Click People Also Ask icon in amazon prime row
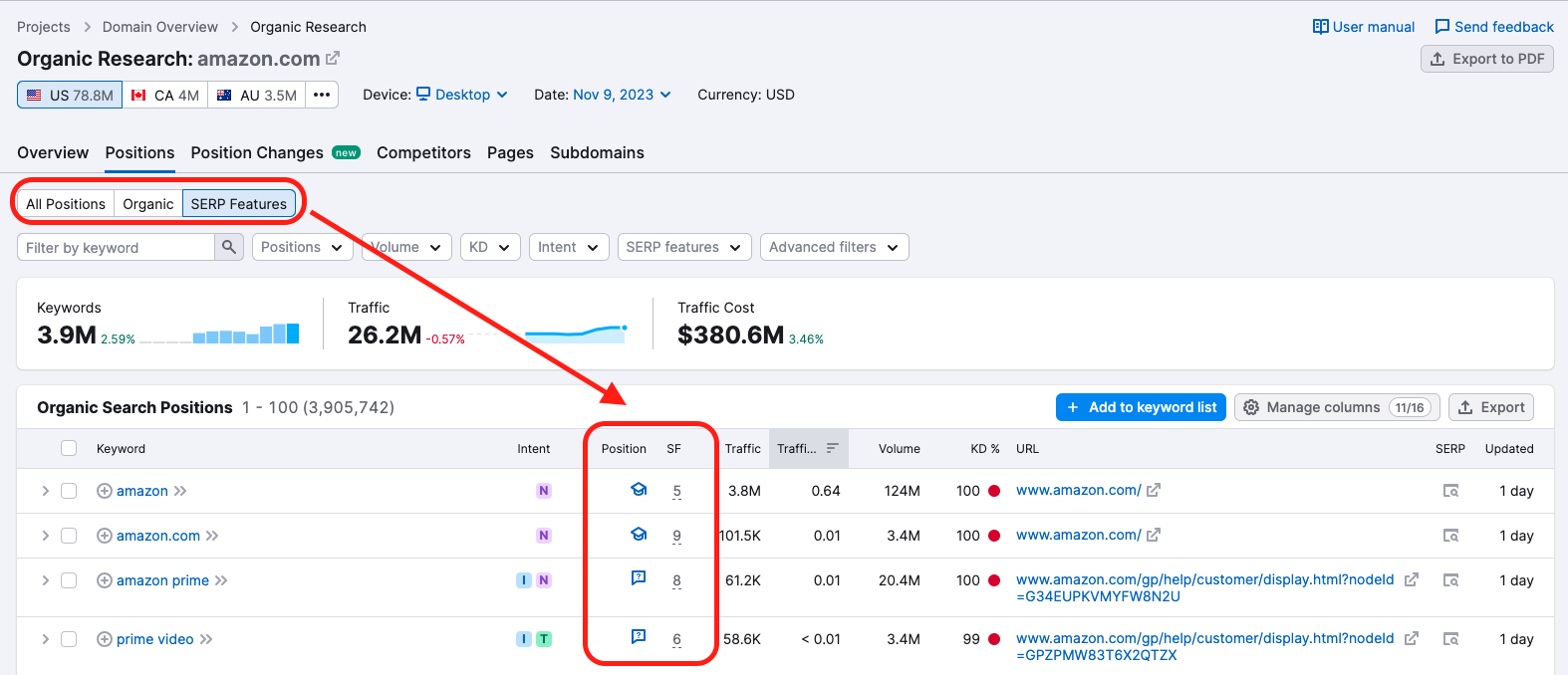Image resolution: width=1568 pixels, height=675 pixels. (639, 577)
